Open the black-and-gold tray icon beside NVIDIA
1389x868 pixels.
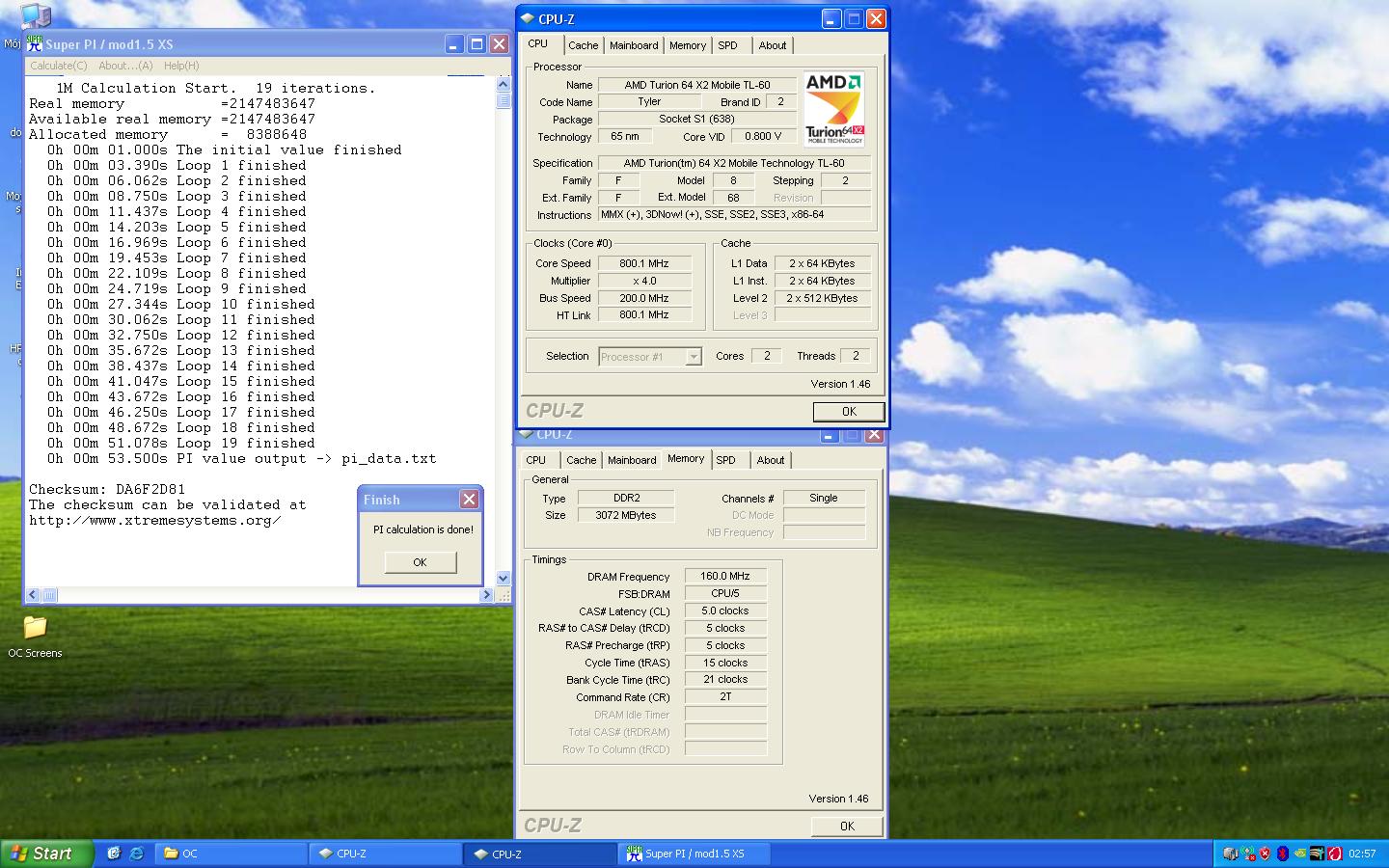1317,854
